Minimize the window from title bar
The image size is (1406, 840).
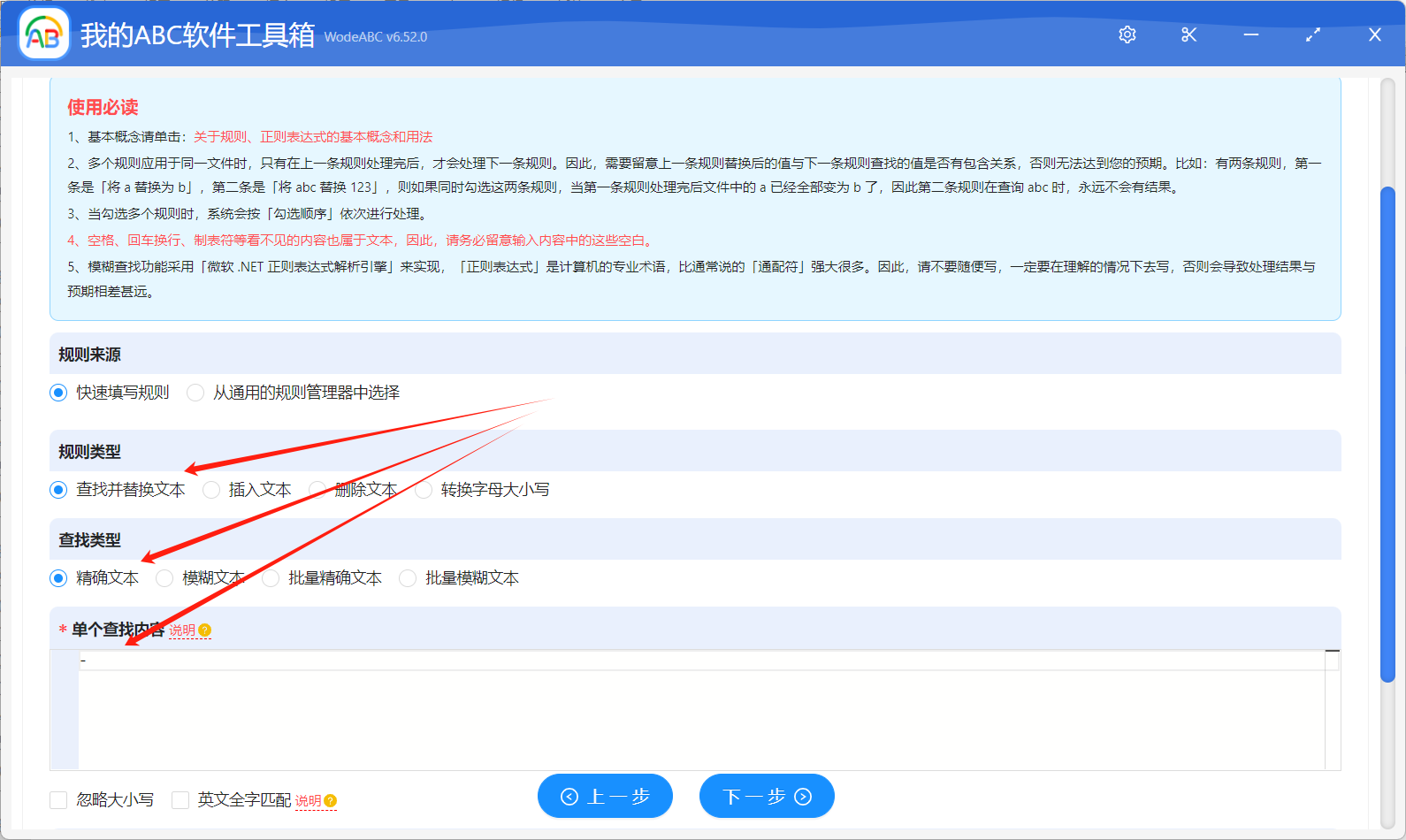coord(1250,34)
